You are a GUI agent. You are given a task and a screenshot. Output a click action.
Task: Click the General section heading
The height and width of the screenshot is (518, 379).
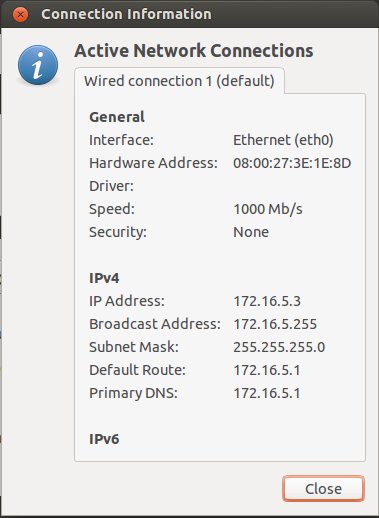117,117
